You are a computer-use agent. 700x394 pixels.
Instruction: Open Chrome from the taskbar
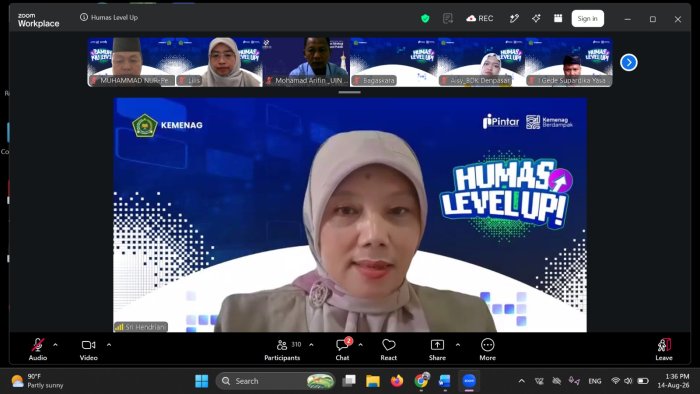tap(421, 381)
